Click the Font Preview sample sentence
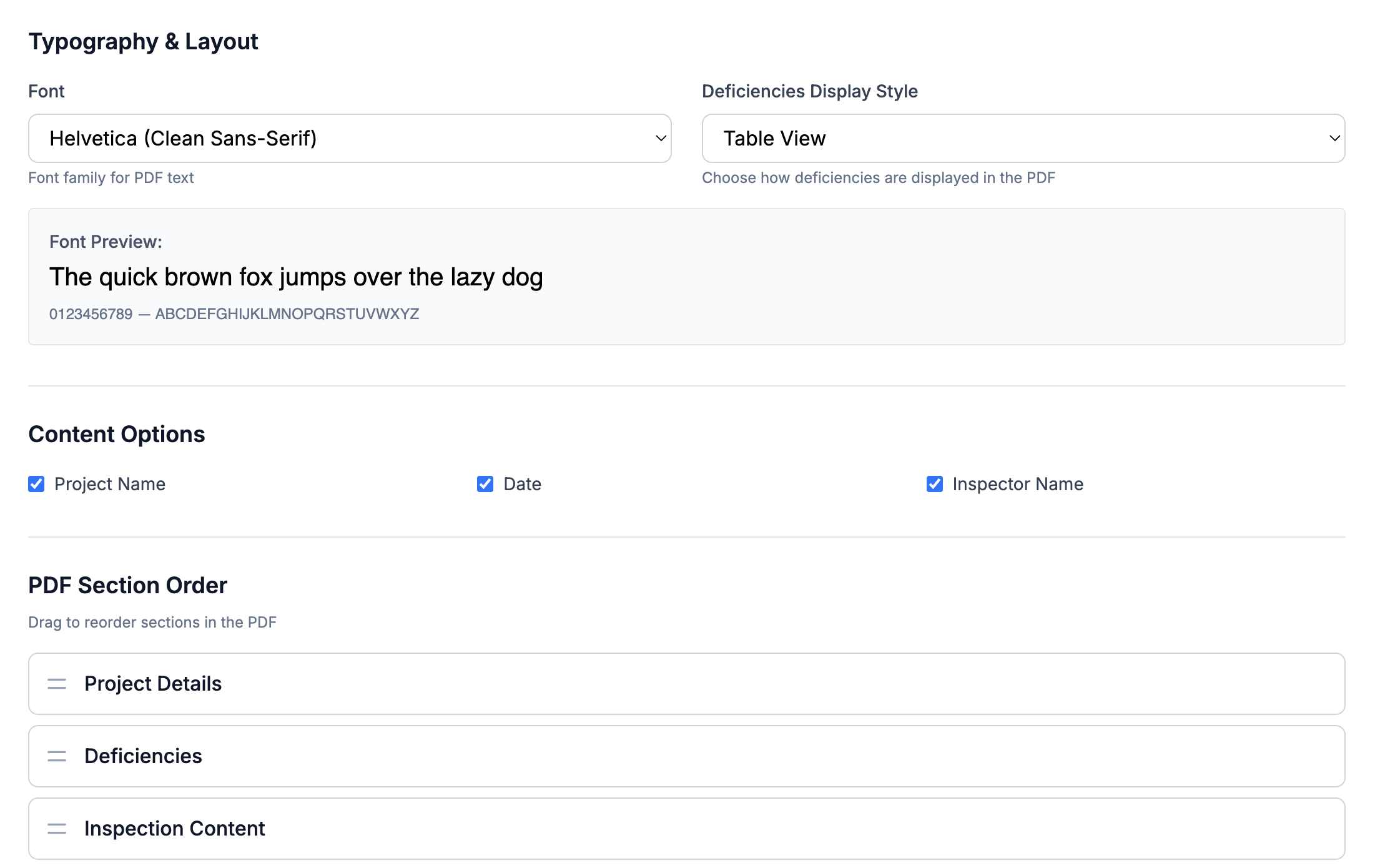1375x868 pixels. point(297,277)
